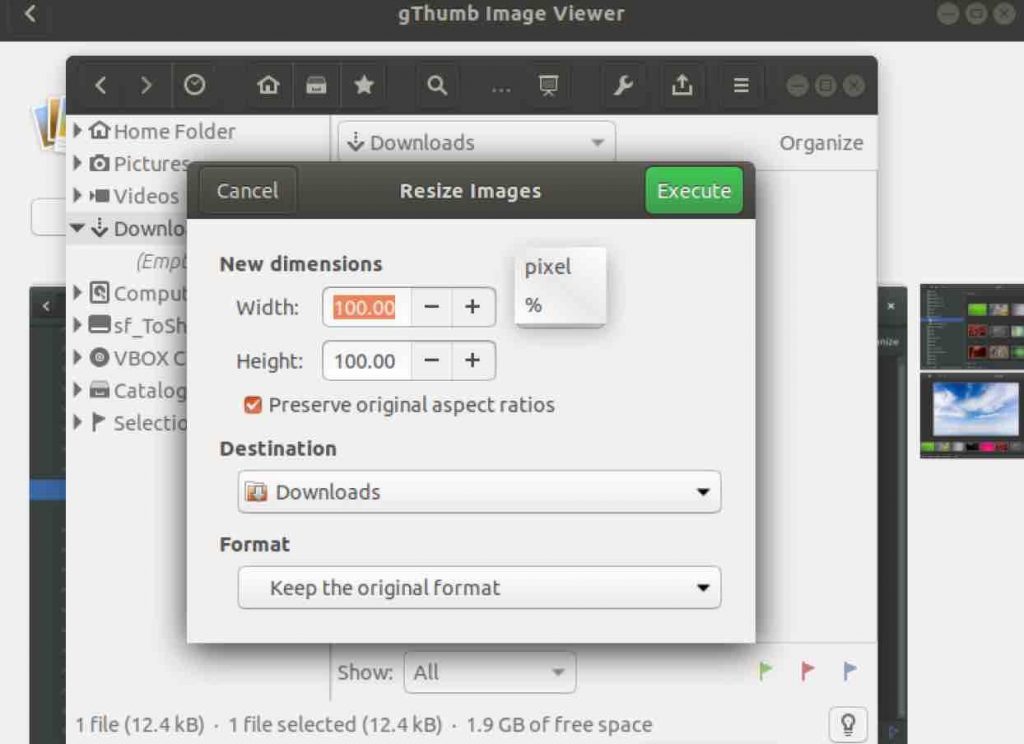Mark image with the green flag
Image resolution: width=1024 pixels, height=744 pixels.
click(x=765, y=672)
